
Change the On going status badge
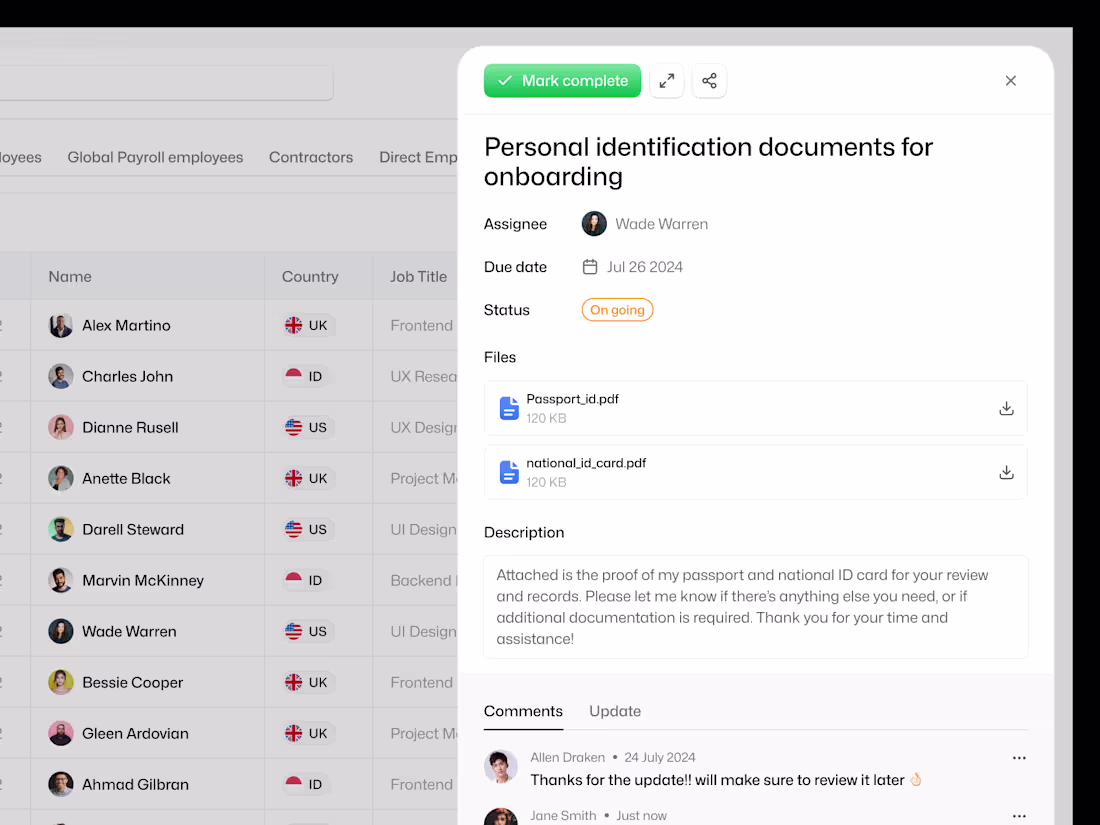click(617, 310)
